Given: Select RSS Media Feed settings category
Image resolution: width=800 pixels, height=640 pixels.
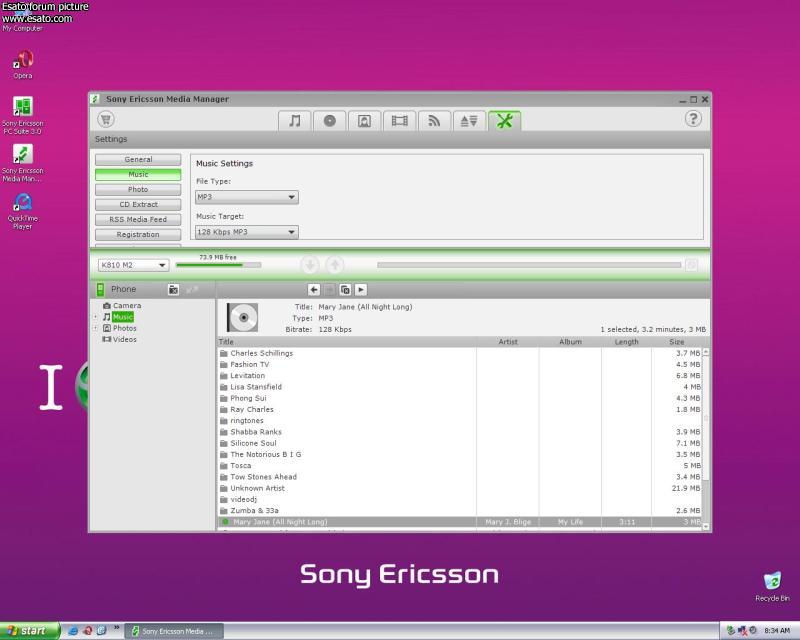Looking at the screenshot, I should coord(138,219).
